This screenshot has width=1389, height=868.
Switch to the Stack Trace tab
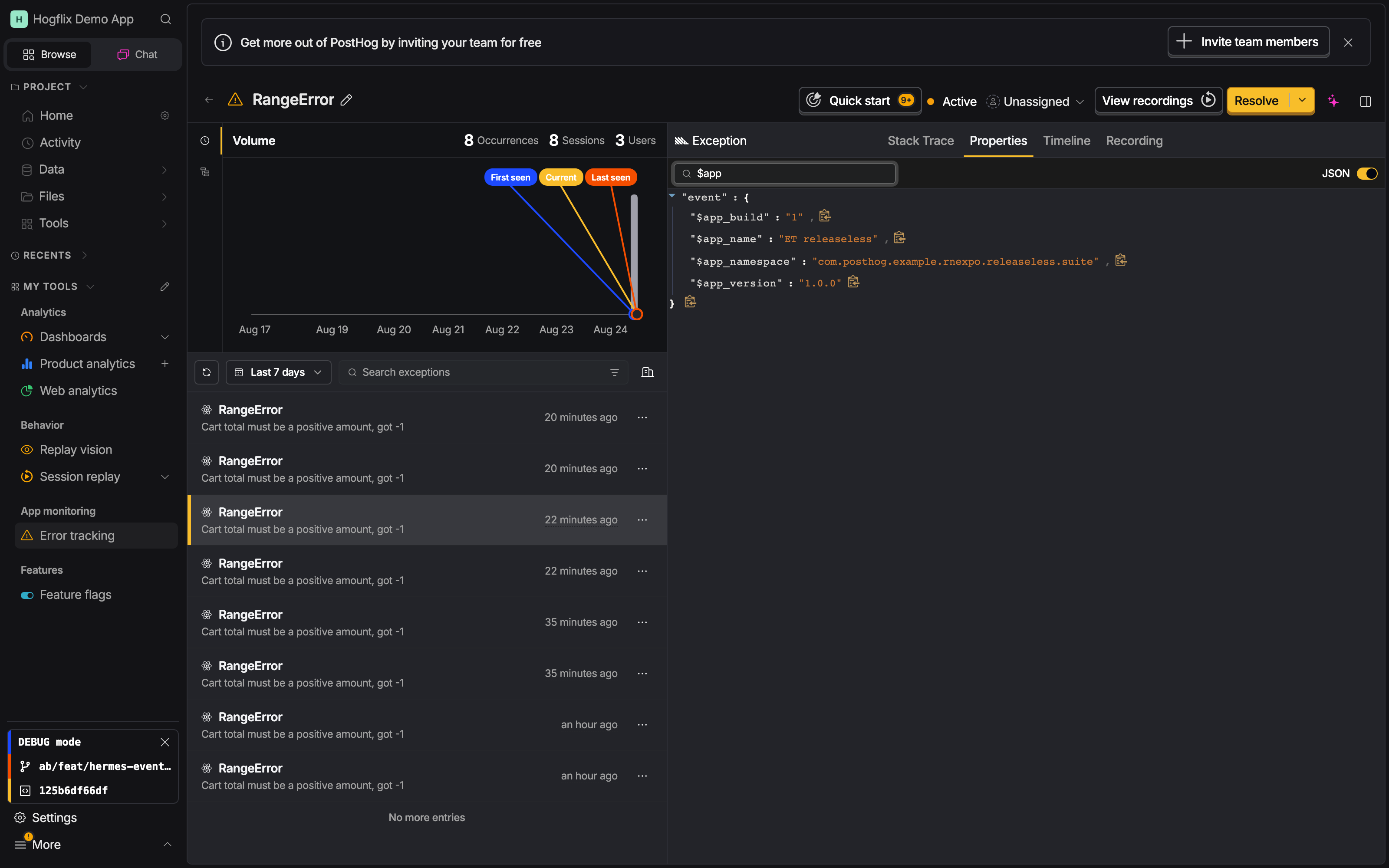pyautogui.click(x=921, y=141)
